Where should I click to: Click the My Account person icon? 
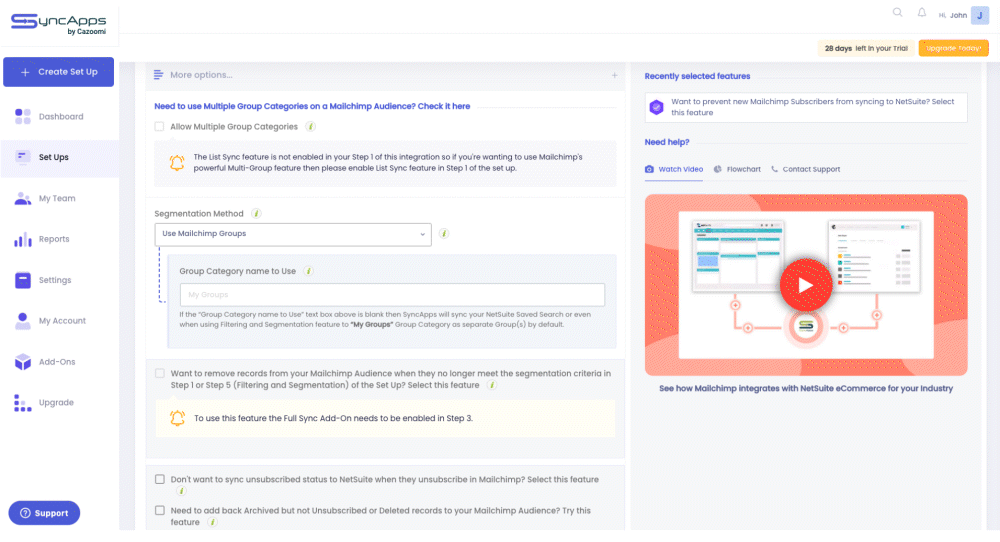pos(23,321)
